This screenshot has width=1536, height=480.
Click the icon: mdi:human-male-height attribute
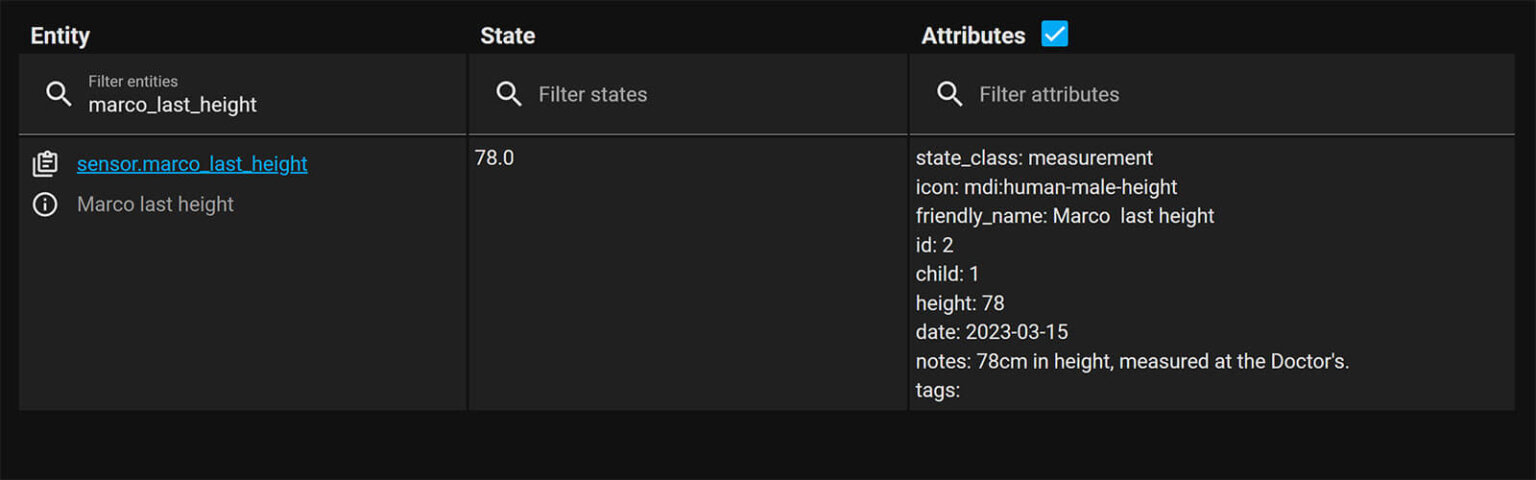coord(1046,187)
